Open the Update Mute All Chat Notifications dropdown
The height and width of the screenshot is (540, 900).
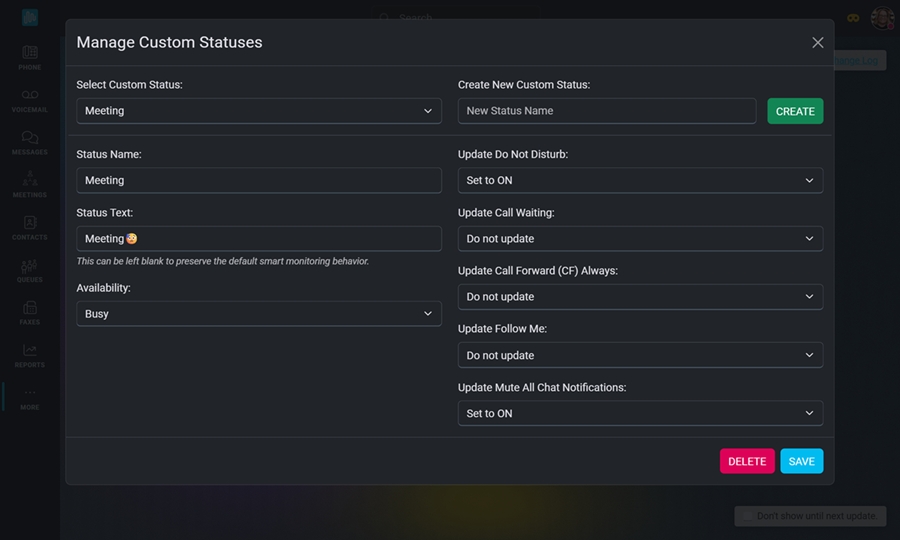[x=641, y=413]
